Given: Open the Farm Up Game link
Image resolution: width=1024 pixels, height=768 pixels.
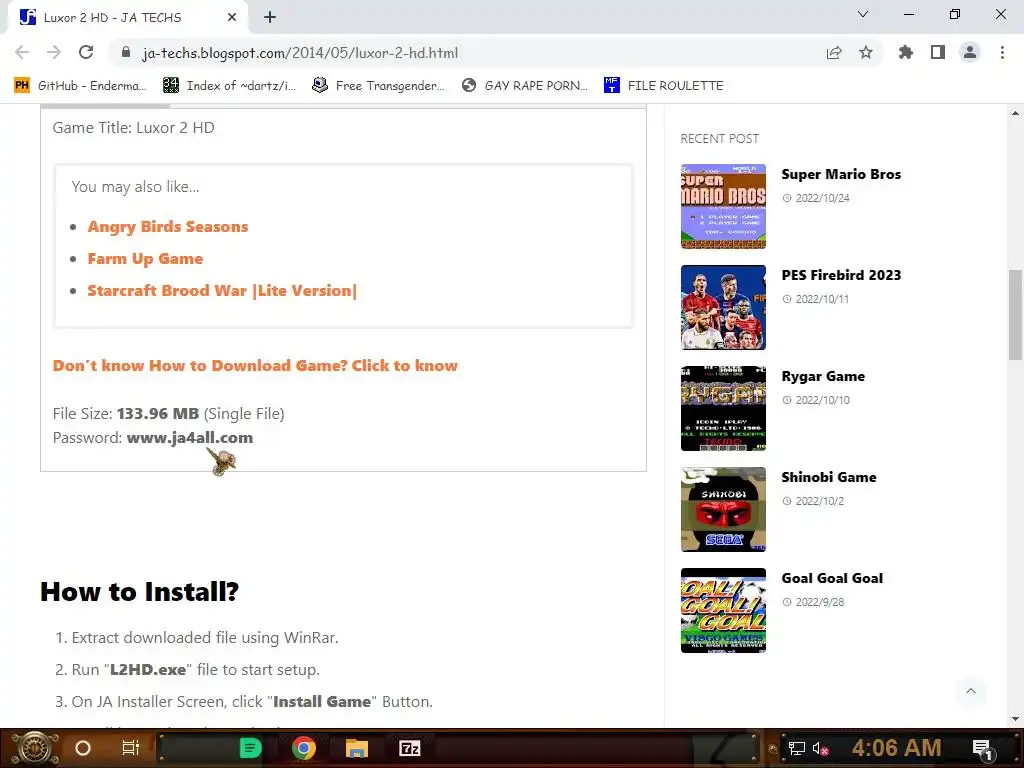Looking at the screenshot, I should coord(145,259).
